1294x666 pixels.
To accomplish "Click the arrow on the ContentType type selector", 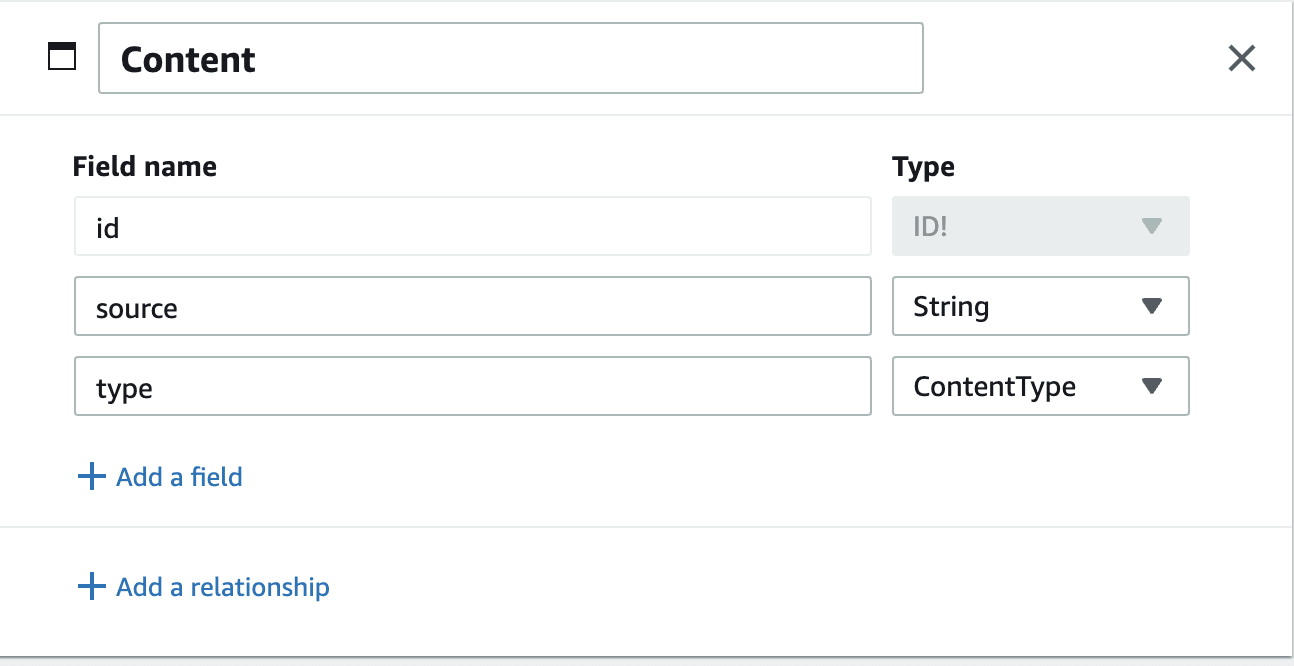I will [x=1152, y=386].
